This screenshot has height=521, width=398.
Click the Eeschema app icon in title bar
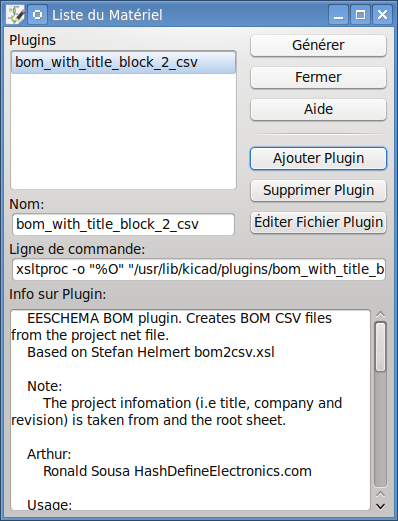(x=16, y=15)
